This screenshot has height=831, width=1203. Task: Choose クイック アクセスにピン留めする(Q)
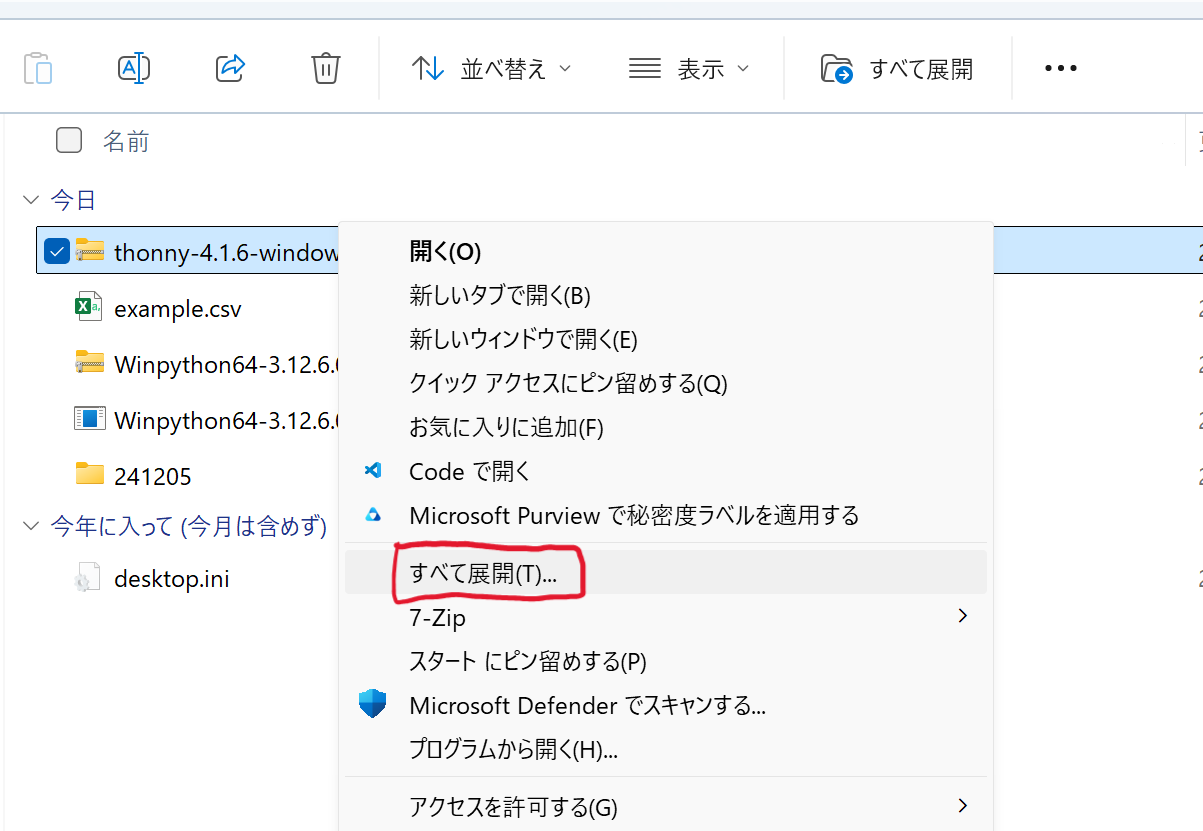665,384
